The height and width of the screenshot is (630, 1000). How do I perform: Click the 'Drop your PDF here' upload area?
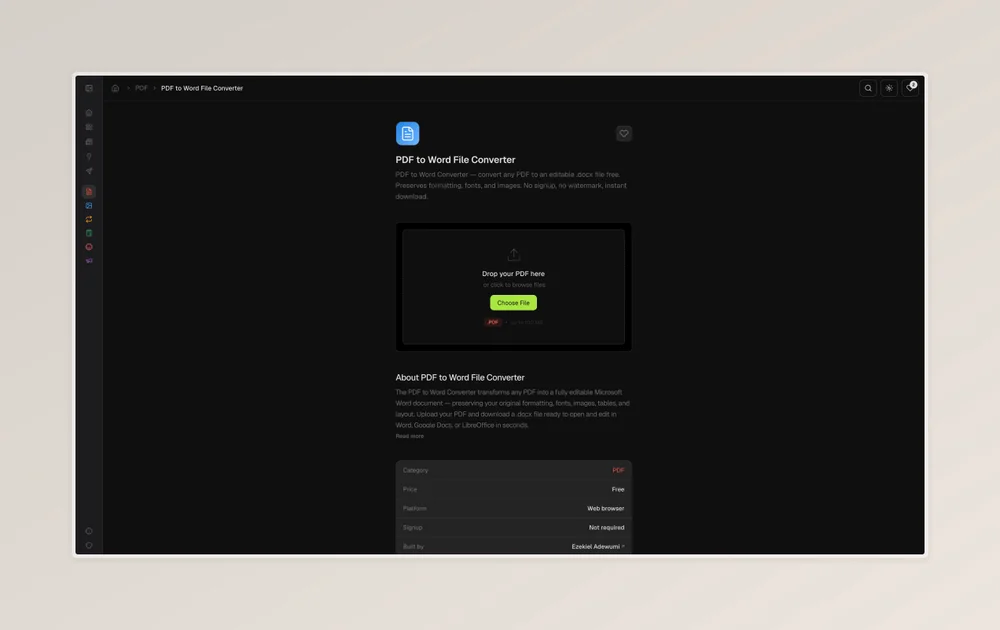pos(513,273)
